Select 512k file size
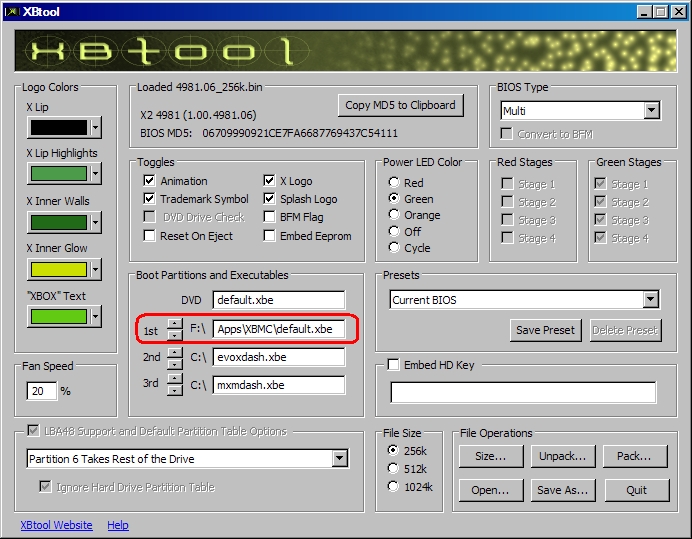This screenshot has height=539, width=692. click(393, 468)
